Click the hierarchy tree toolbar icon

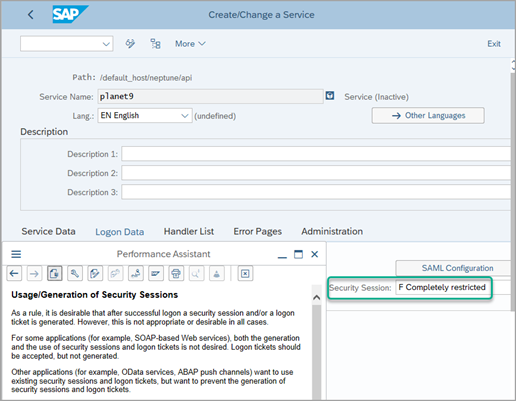[155, 44]
